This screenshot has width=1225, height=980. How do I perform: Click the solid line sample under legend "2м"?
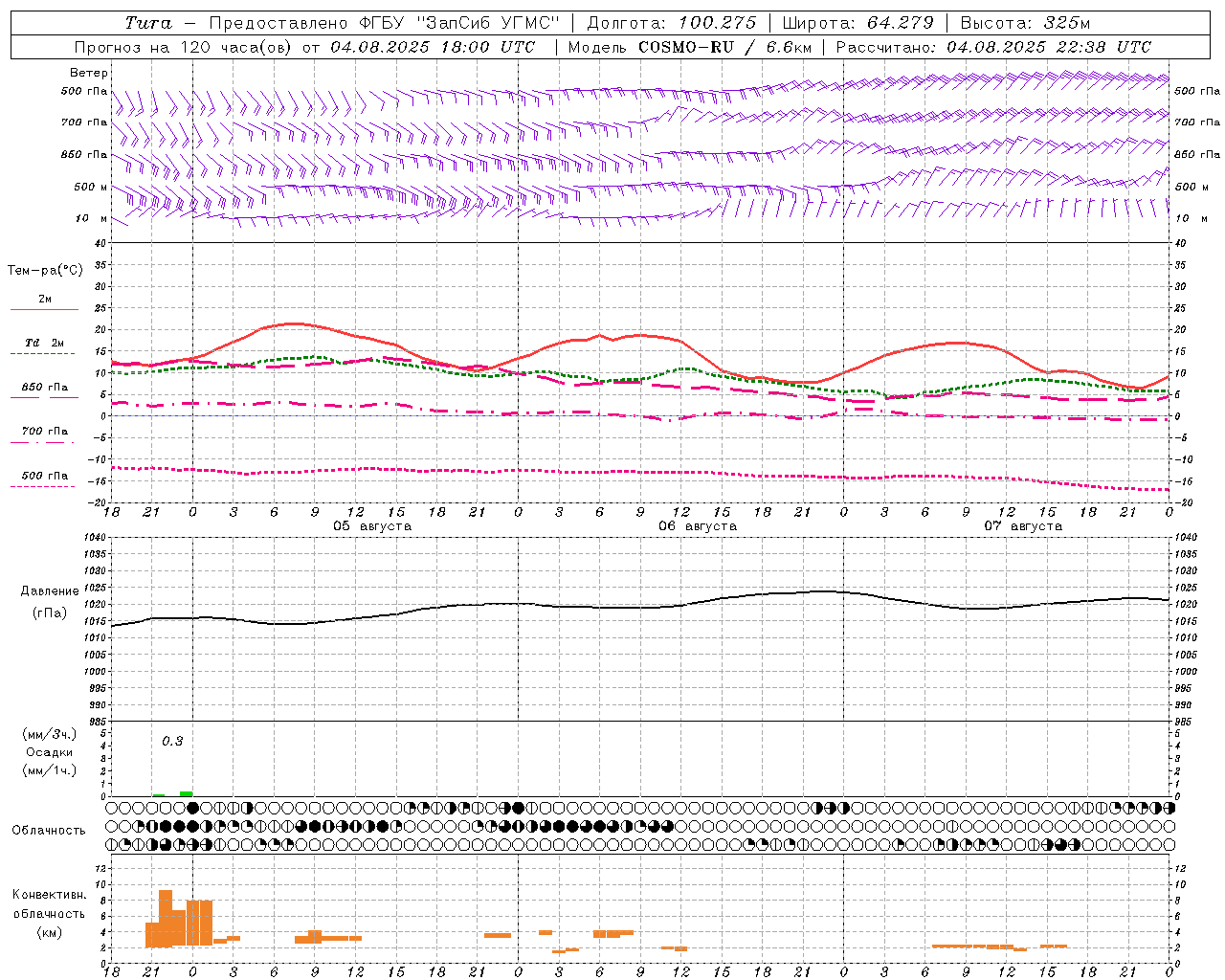coord(44,310)
